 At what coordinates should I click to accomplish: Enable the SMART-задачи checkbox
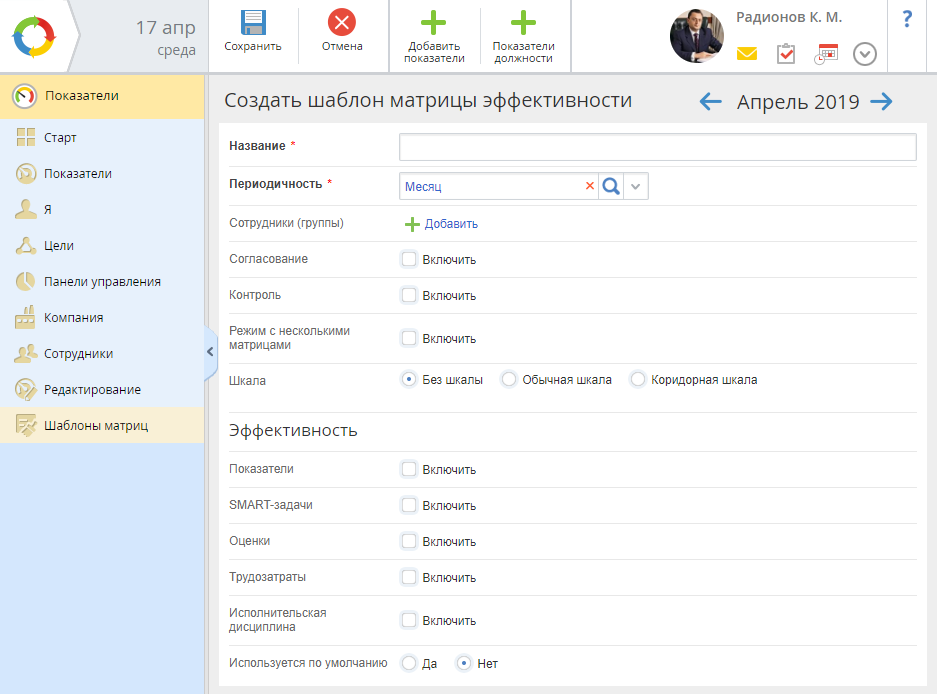coord(409,505)
